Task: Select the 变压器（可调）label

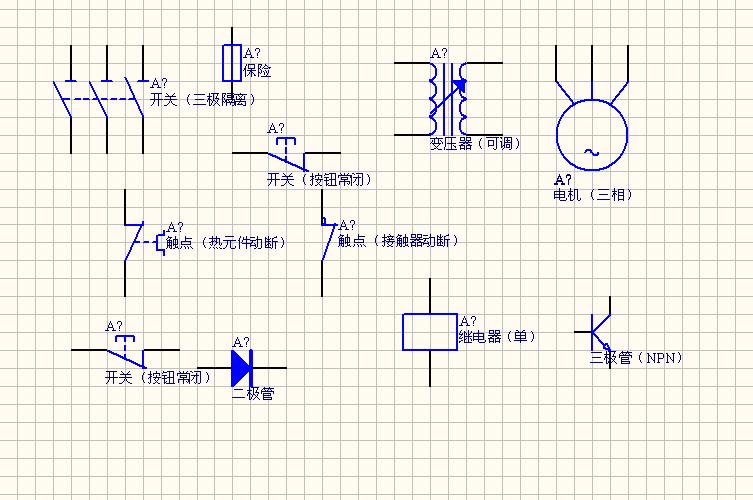Action: [x=476, y=144]
